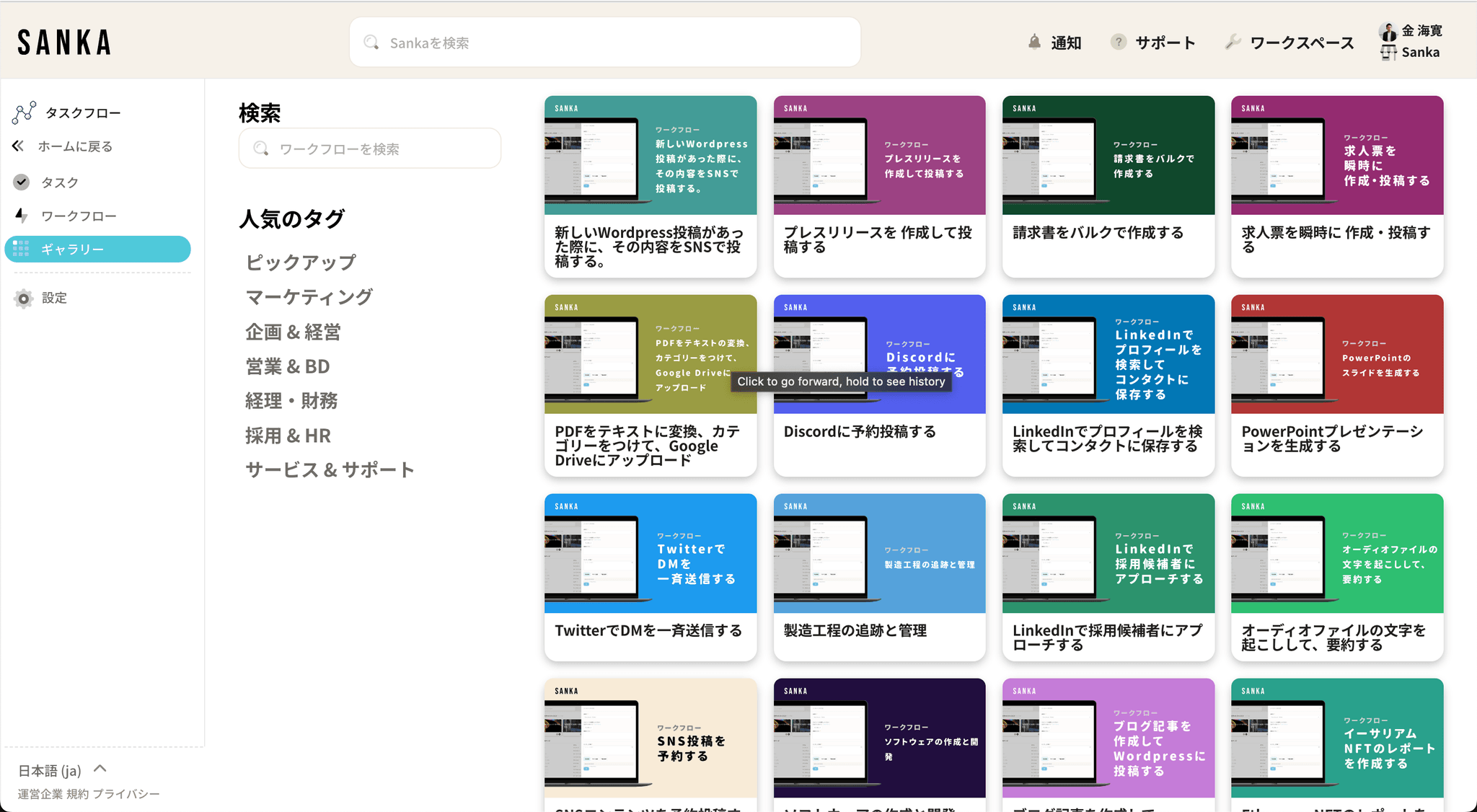Image resolution: width=1477 pixels, height=812 pixels.
Task: Open the settings gear icon
Action: pyautogui.click(x=23, y=298)
